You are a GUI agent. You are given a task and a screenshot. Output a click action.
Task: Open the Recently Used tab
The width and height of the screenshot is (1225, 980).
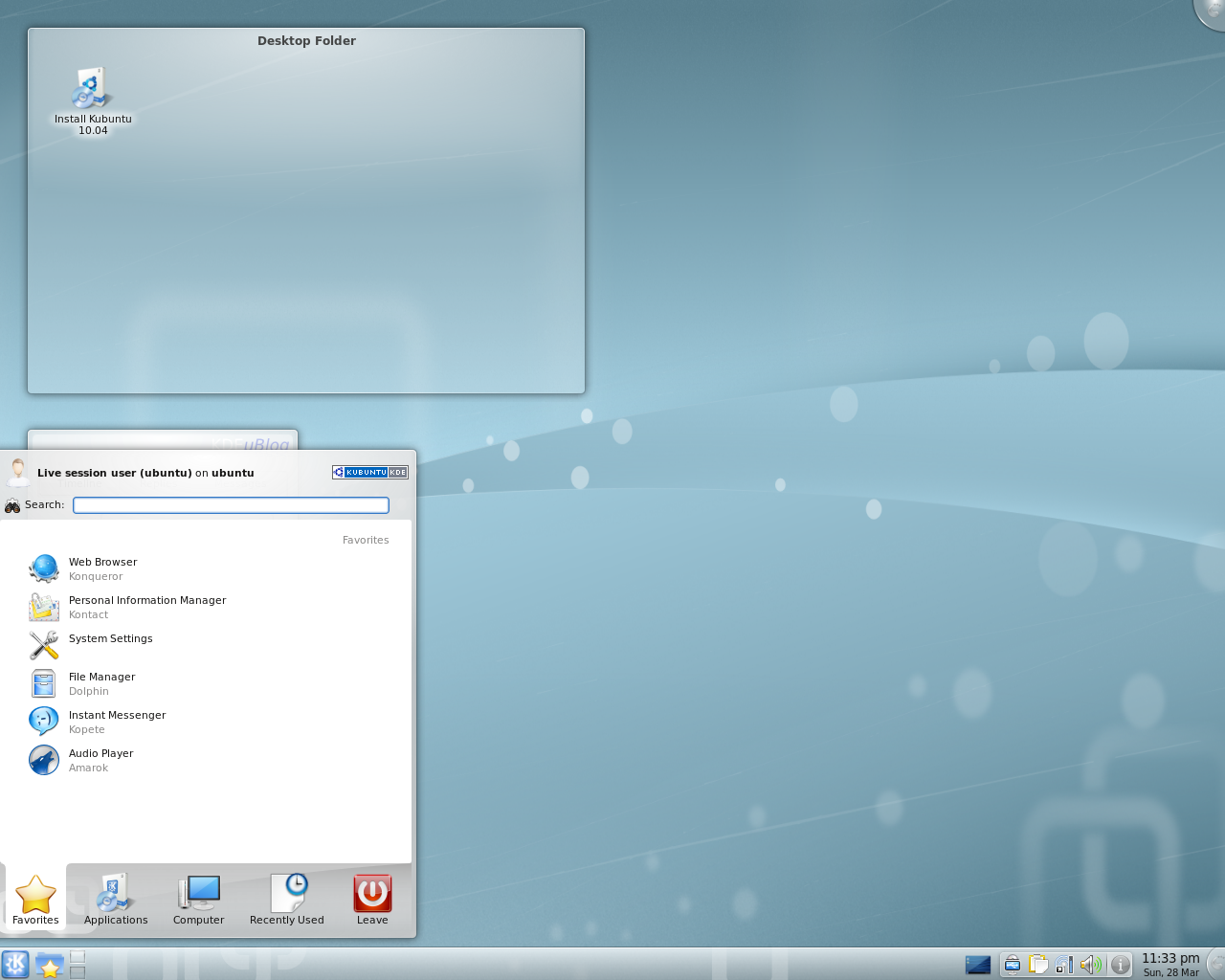(287, 900)
